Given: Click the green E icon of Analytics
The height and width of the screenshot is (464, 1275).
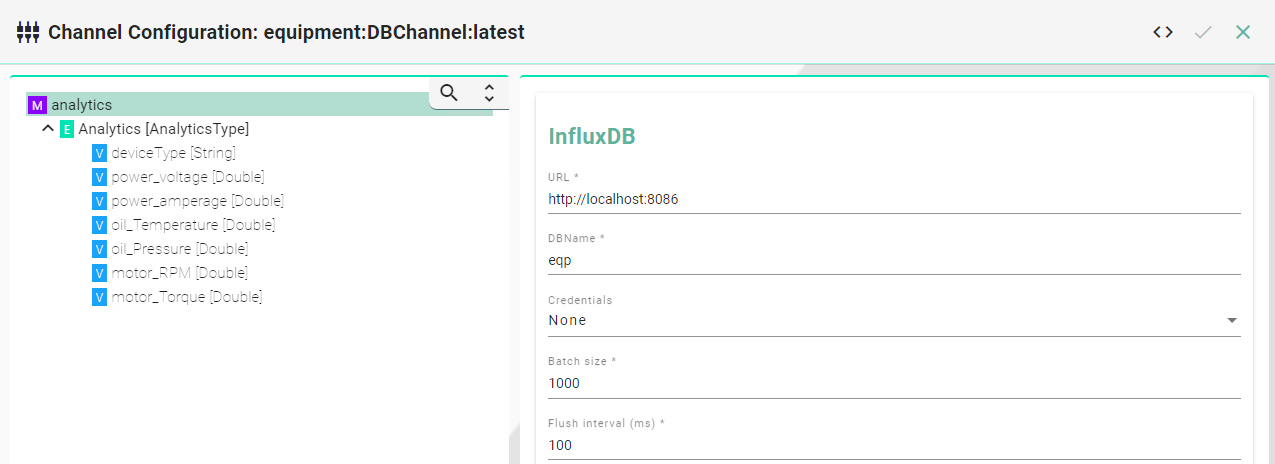Looking at the screenshot, I should (67, 129).
